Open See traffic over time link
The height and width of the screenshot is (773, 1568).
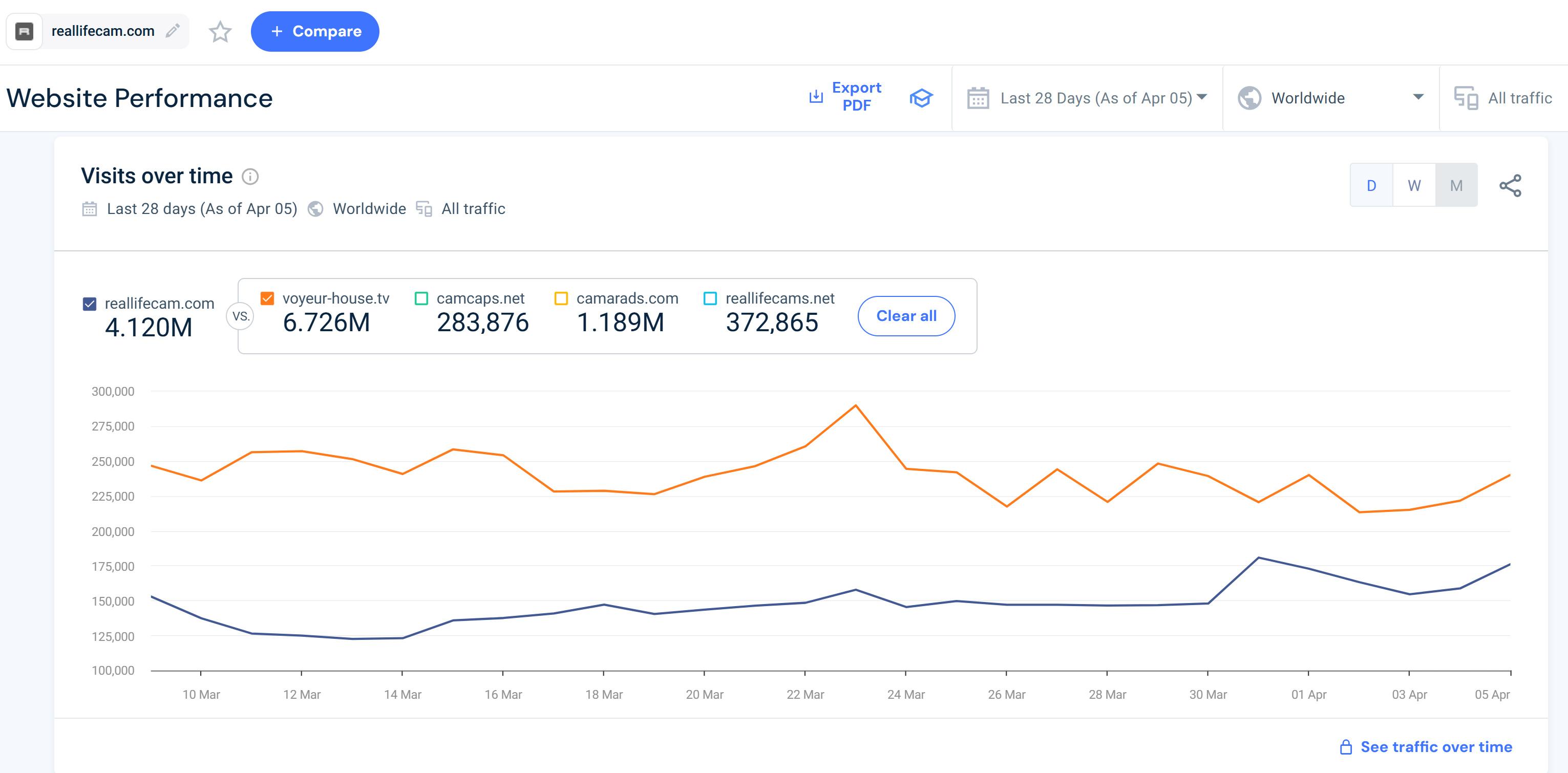[1435, 747]
